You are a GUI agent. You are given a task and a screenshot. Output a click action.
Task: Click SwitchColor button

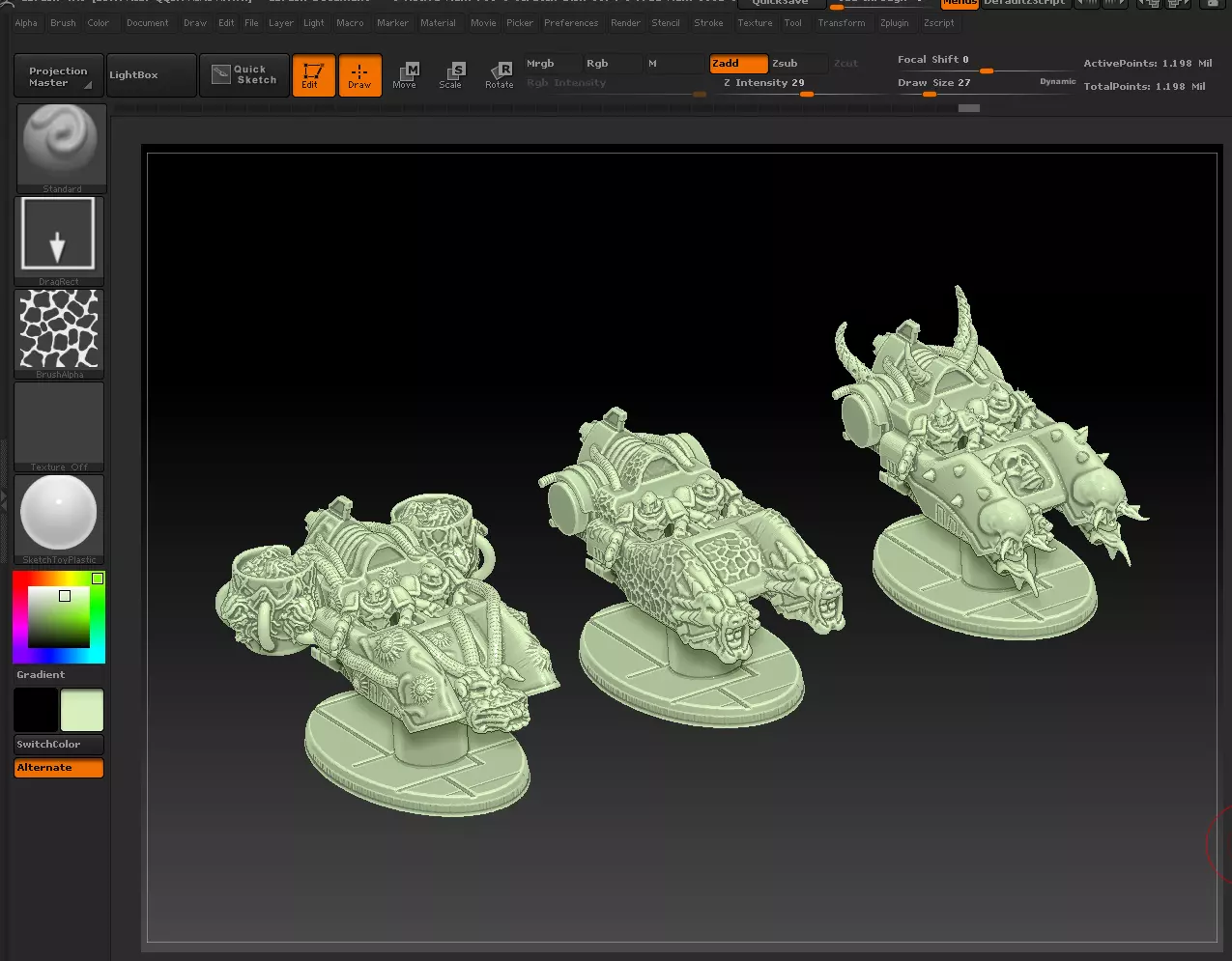(x=59, y=745)
